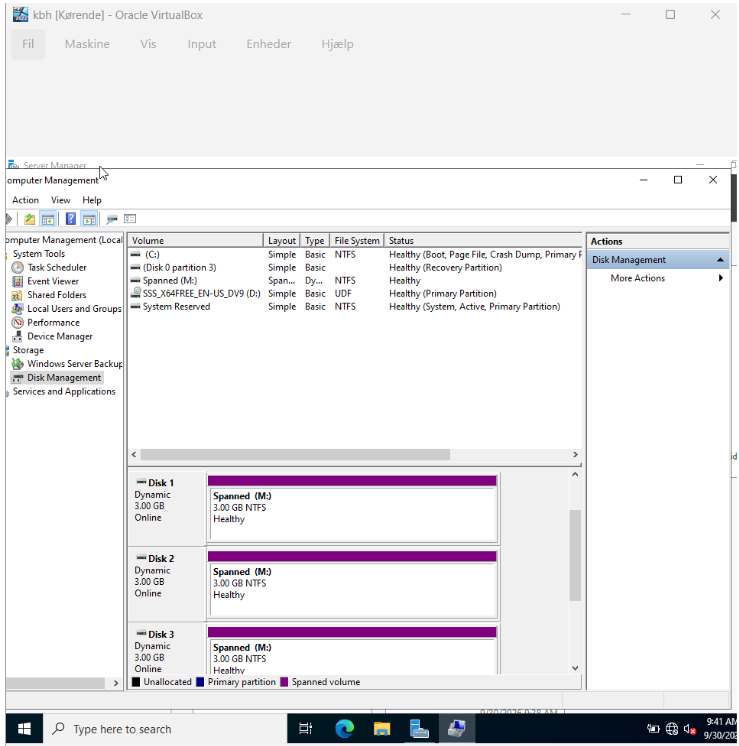Select Disk Management in the tree
Screen dimensions: 739x746
point(64,378)
